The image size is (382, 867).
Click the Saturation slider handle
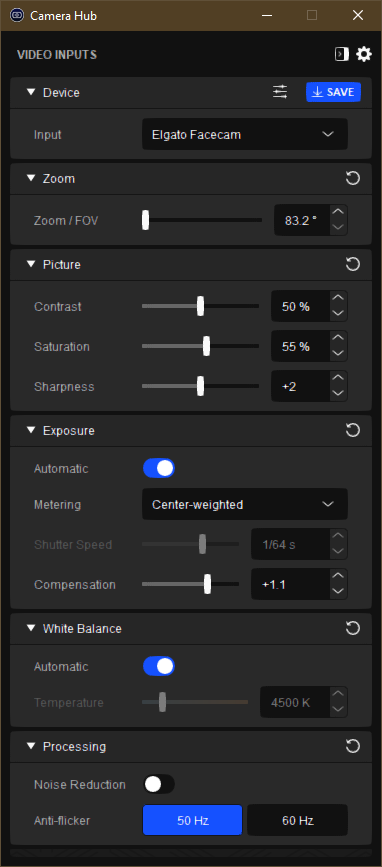click(x=206, y=346)
